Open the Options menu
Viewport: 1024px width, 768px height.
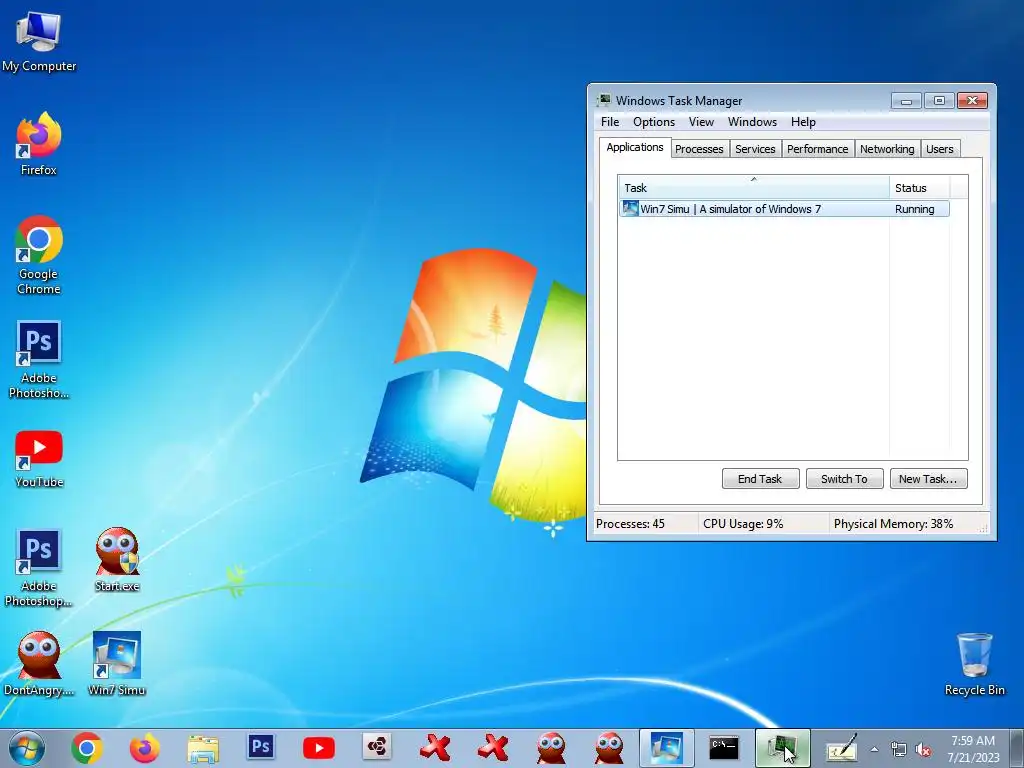point(654,122)
